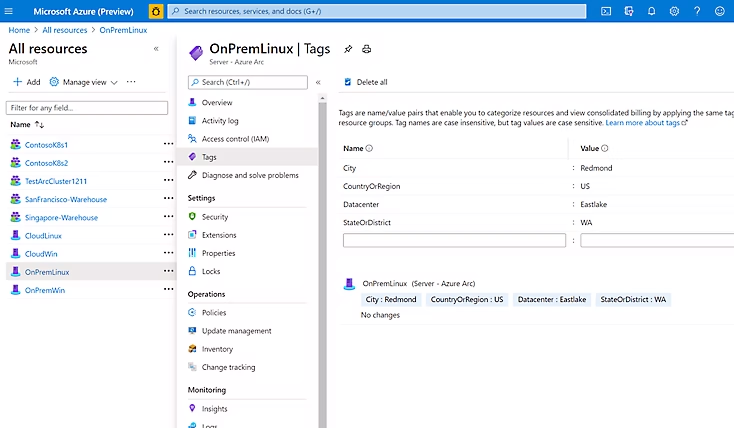This screenshot has width=734, height=428.
Task: Click the global search box
Action: 377,11
